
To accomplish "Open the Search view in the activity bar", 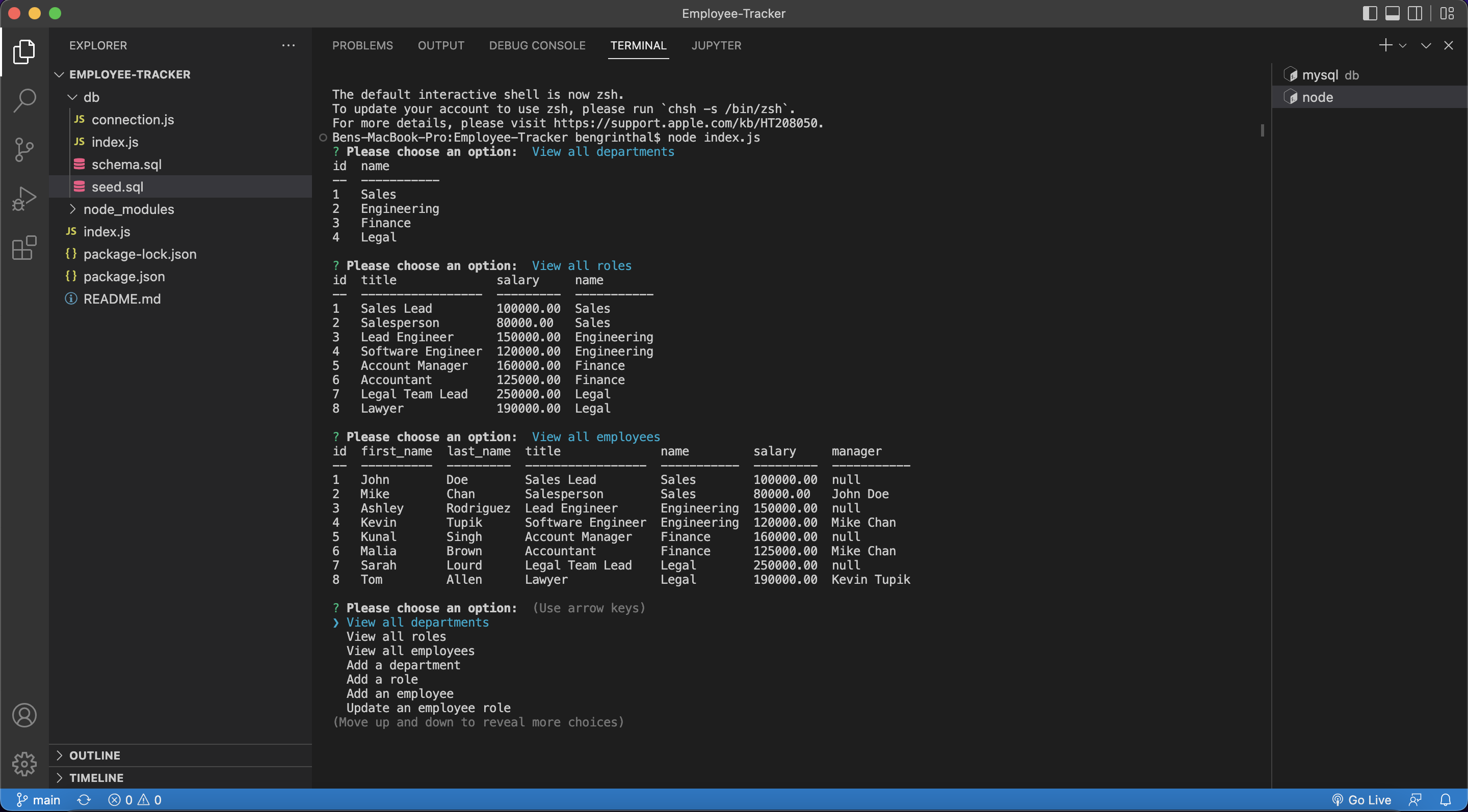I will tap(24, 100).
